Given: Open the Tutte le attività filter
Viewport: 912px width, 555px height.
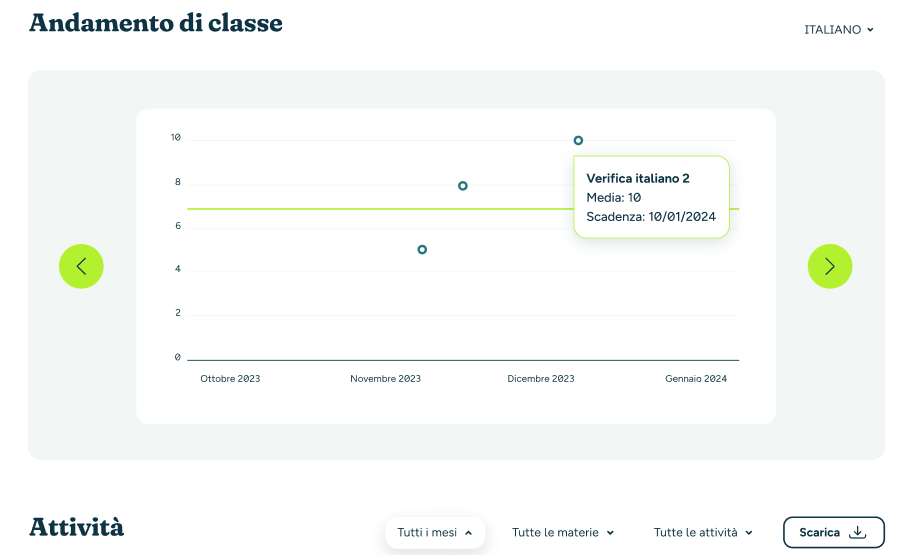Looking at the screenshot, I should click(702, 533).
